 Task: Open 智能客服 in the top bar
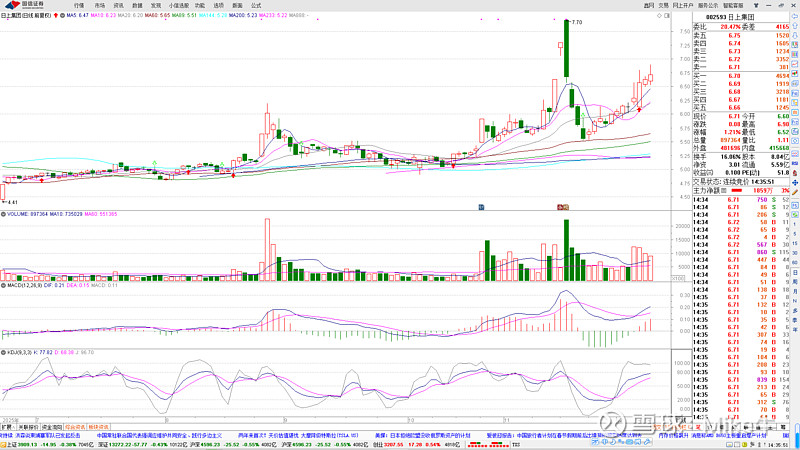(x=733, y=5)
